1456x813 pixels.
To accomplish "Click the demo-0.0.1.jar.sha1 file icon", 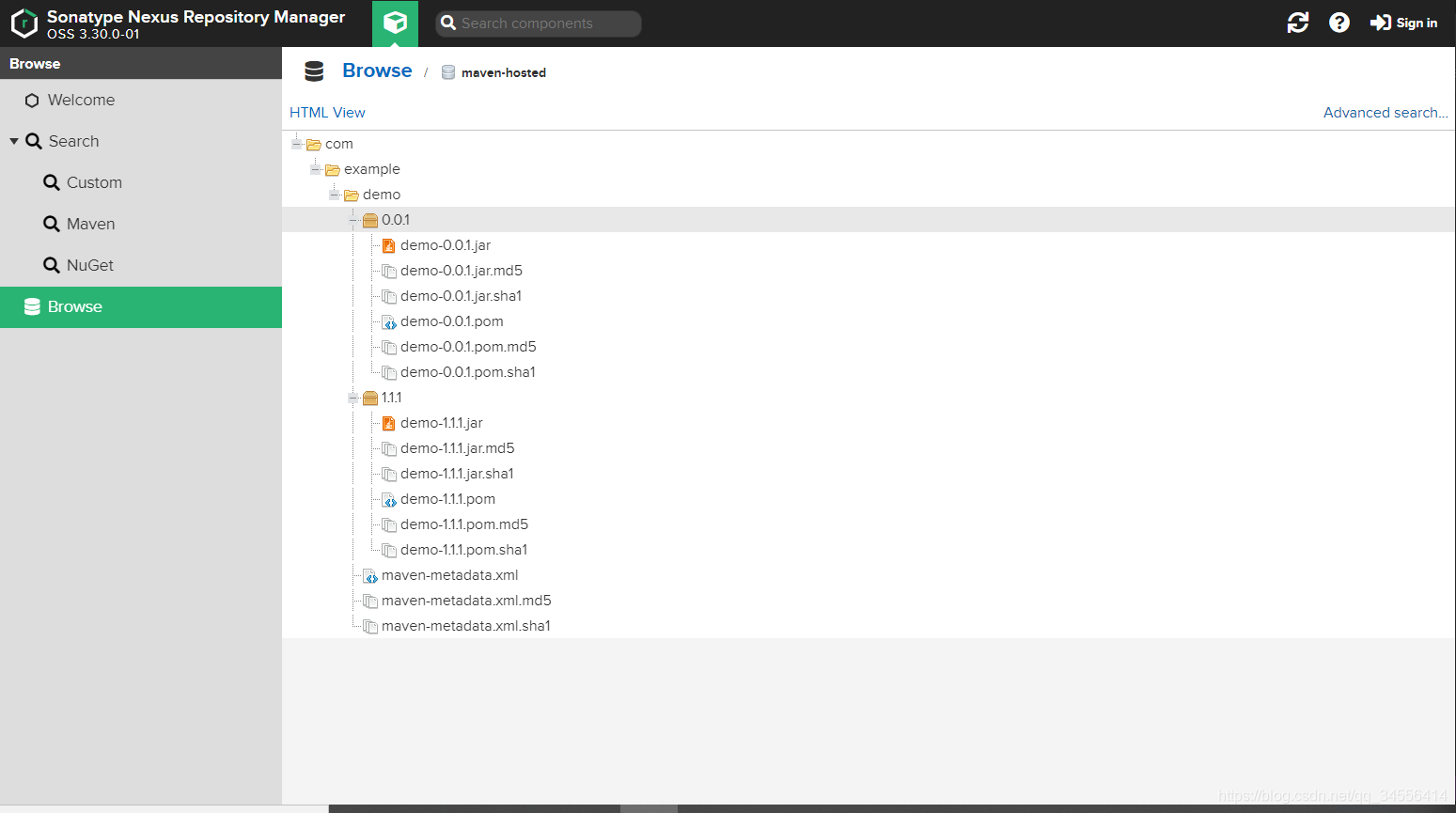I will click(389, 296).
